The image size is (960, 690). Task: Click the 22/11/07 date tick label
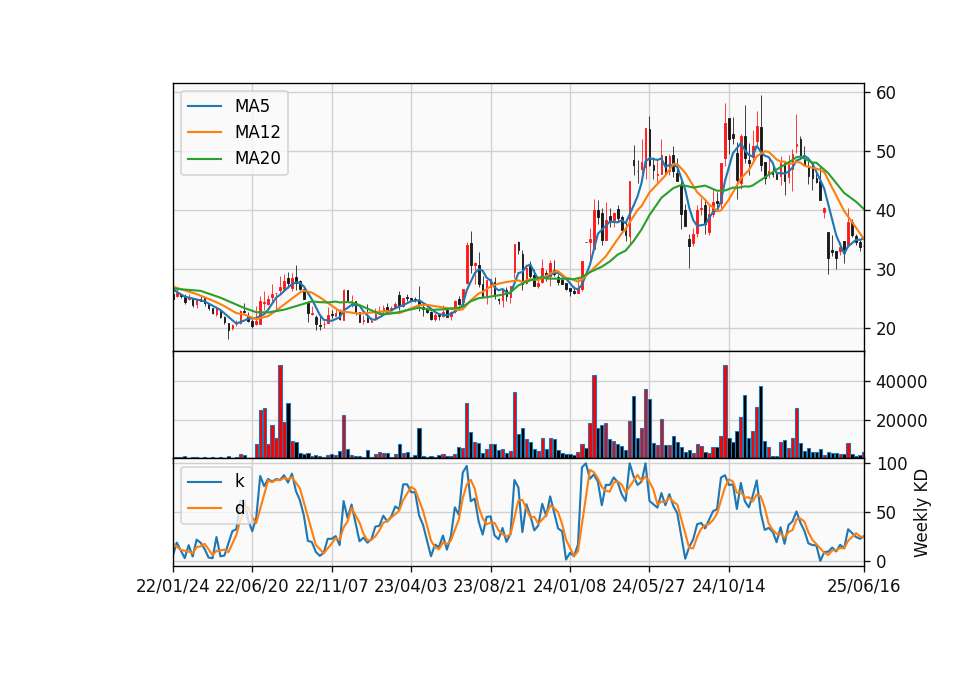[x=332, y=586]
